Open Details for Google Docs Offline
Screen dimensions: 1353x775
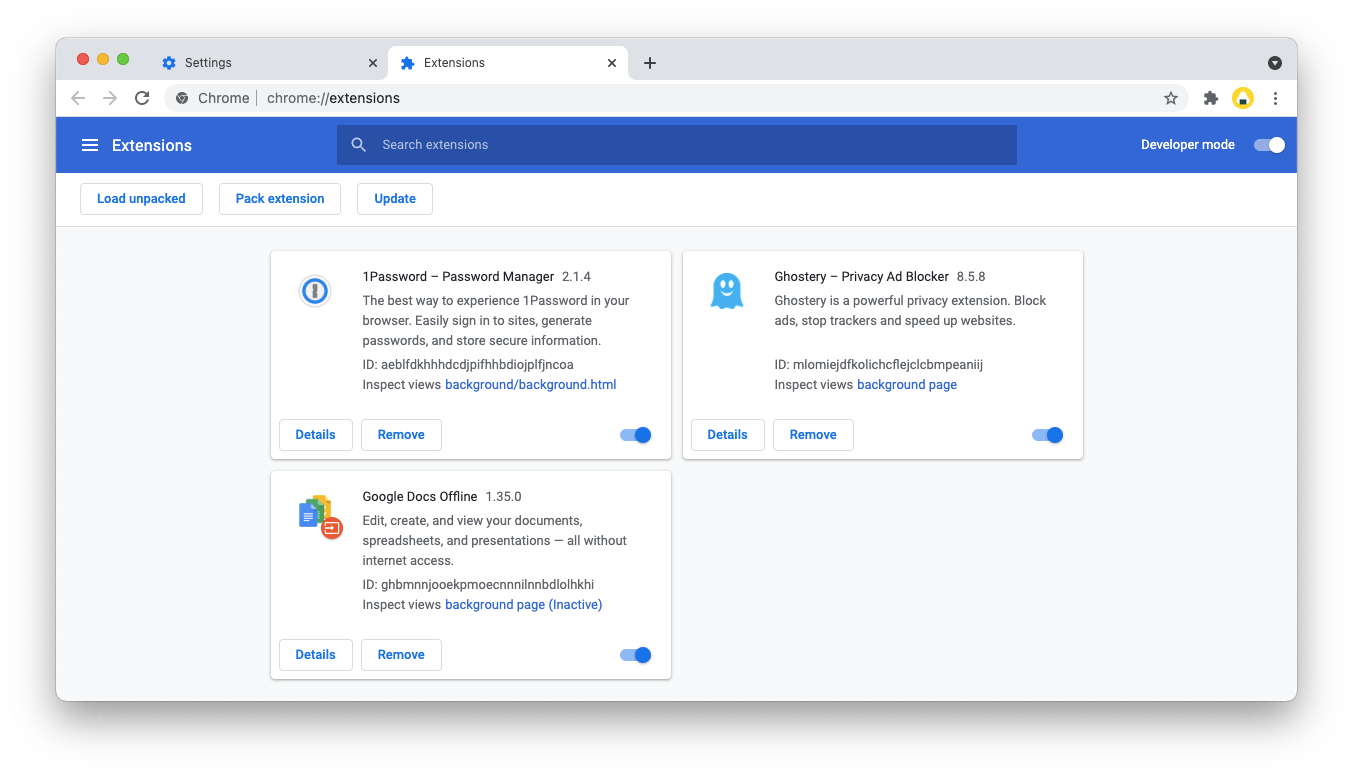[x=316, y=655]
